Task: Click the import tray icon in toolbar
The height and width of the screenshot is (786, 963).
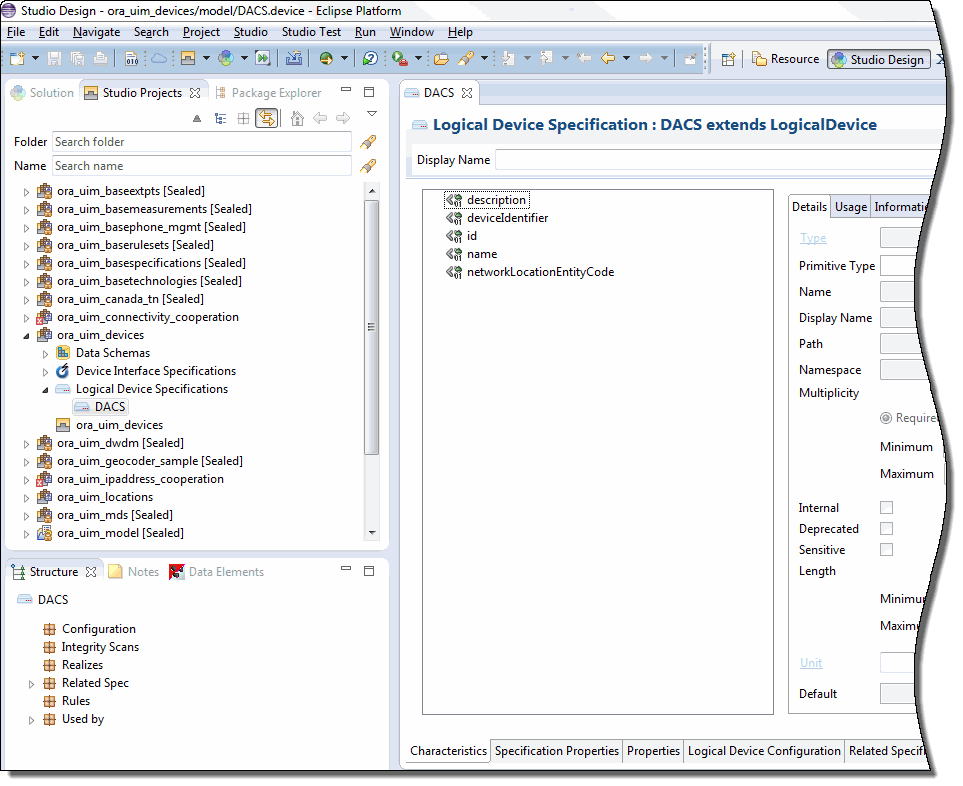Action: 294,58
